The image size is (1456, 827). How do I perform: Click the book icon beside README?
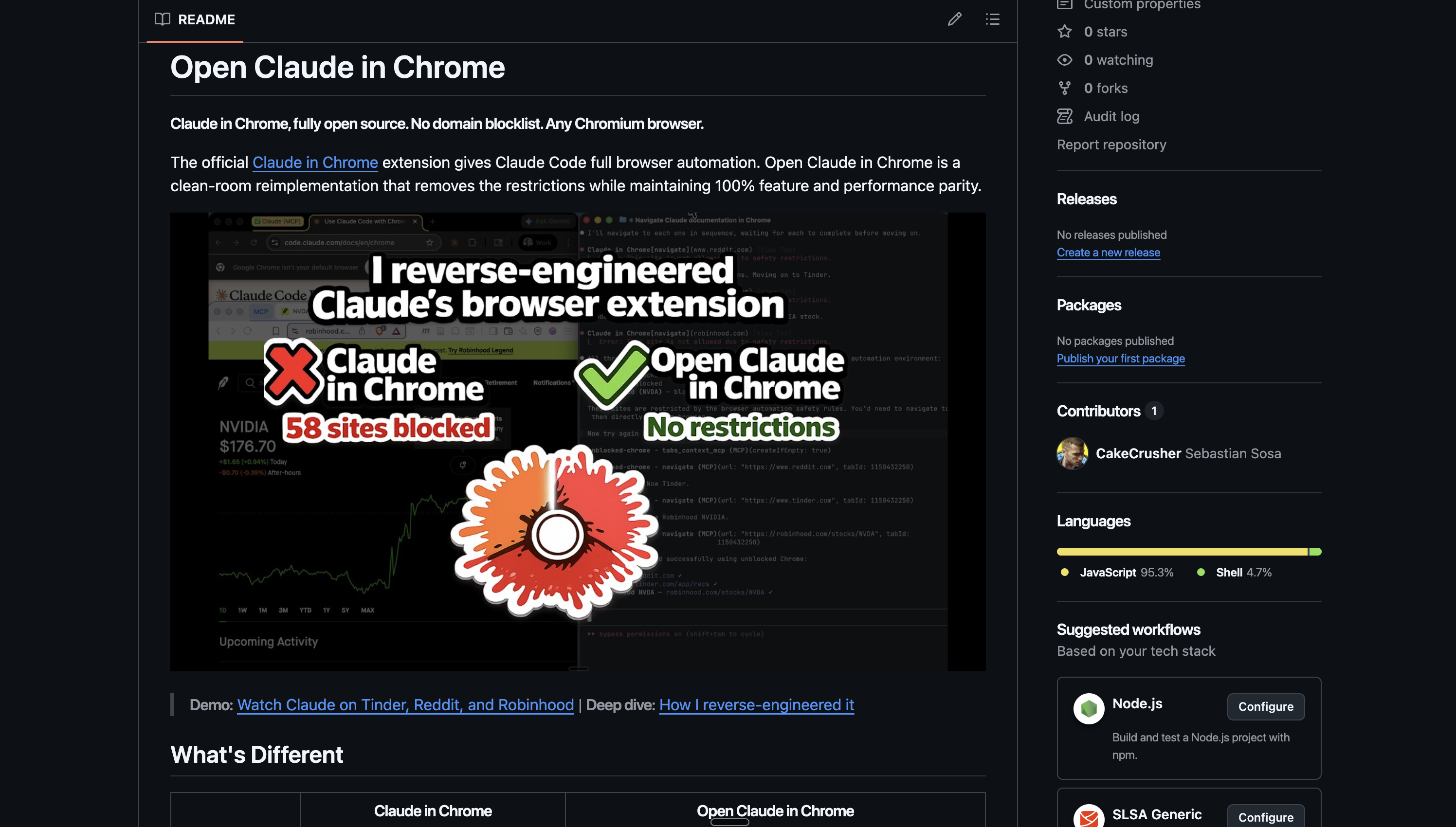click(163, 19)
